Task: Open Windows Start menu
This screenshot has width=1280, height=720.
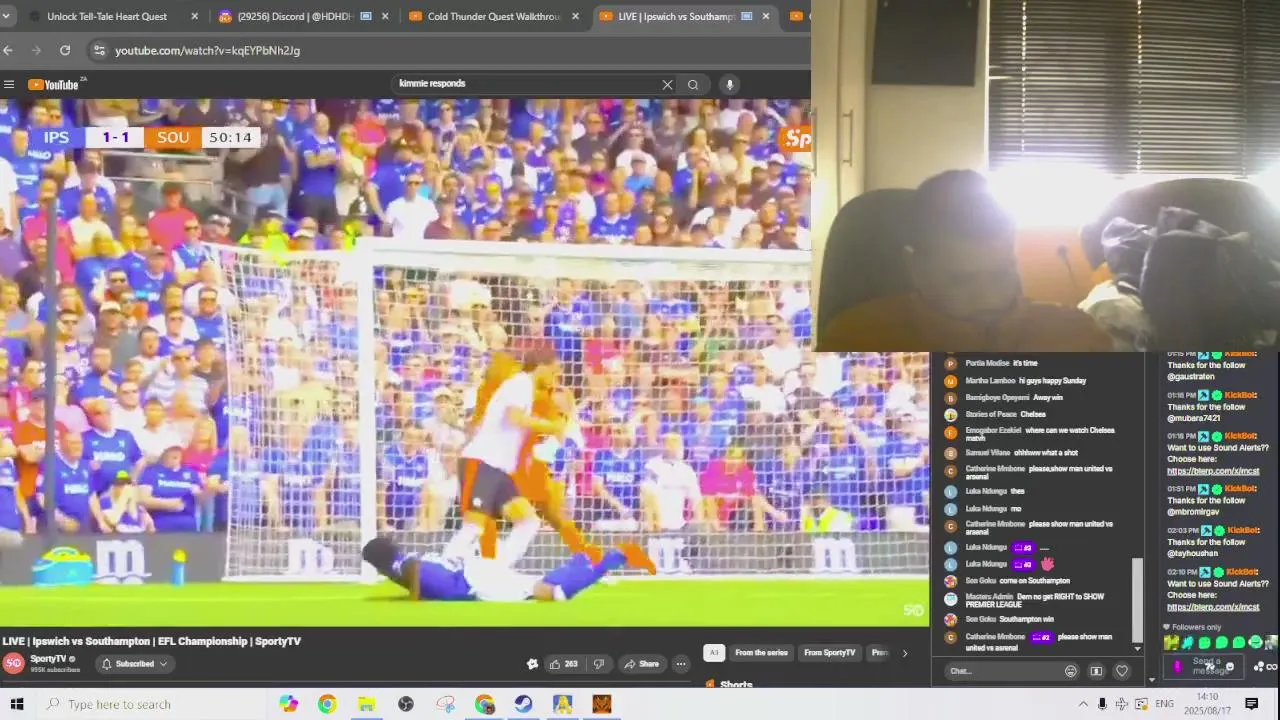Action: click(16, 704)
